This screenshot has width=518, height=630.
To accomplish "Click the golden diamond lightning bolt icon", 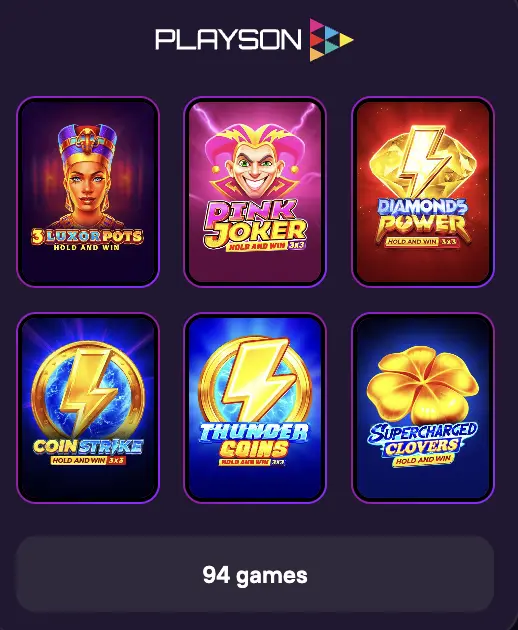I will coord(423,163).
